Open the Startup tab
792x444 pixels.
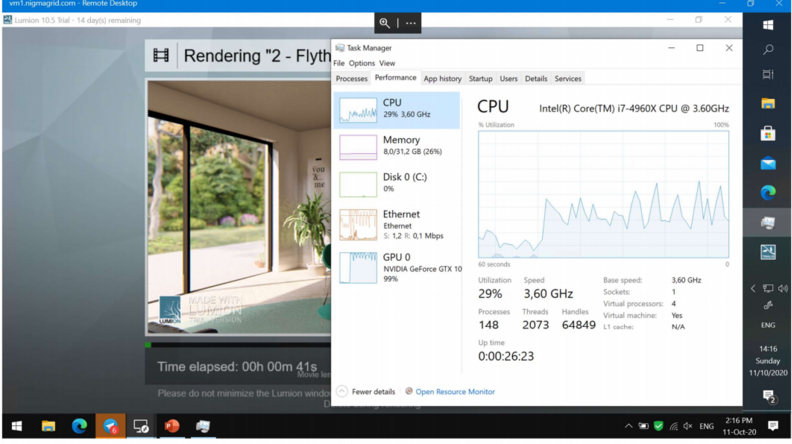point(480,79)
